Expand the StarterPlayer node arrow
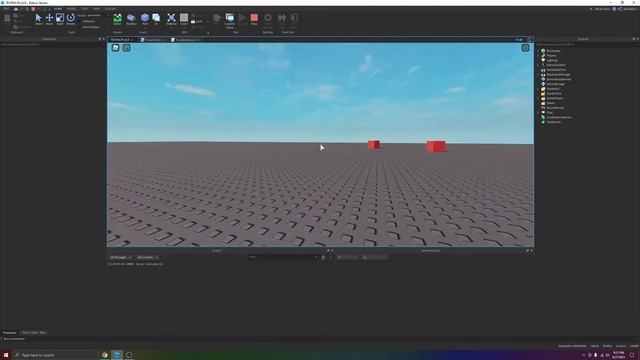 pos(538,98)
